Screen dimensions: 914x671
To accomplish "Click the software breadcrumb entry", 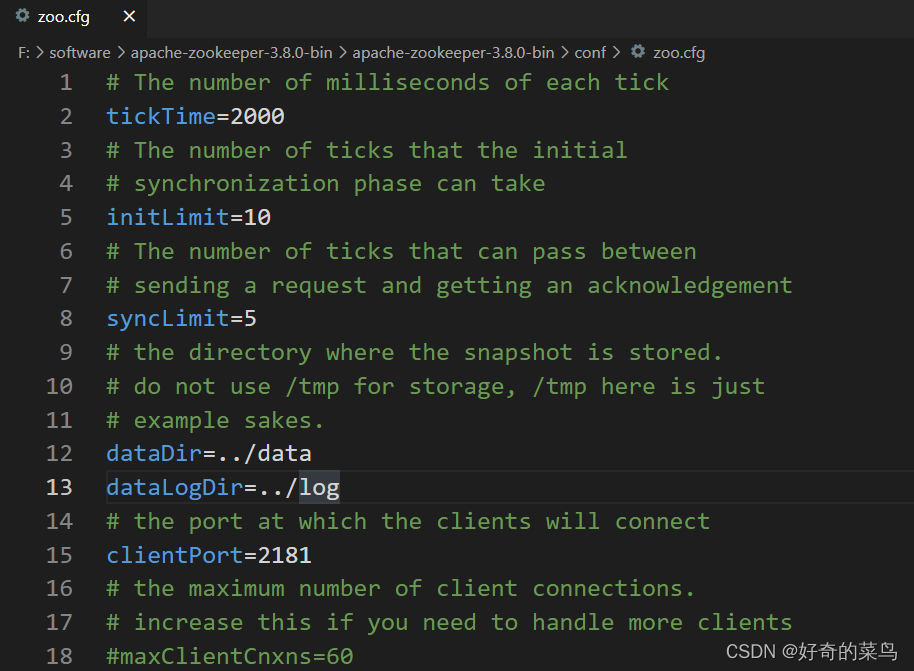I will pyautogui.click(x=78, y=52).
